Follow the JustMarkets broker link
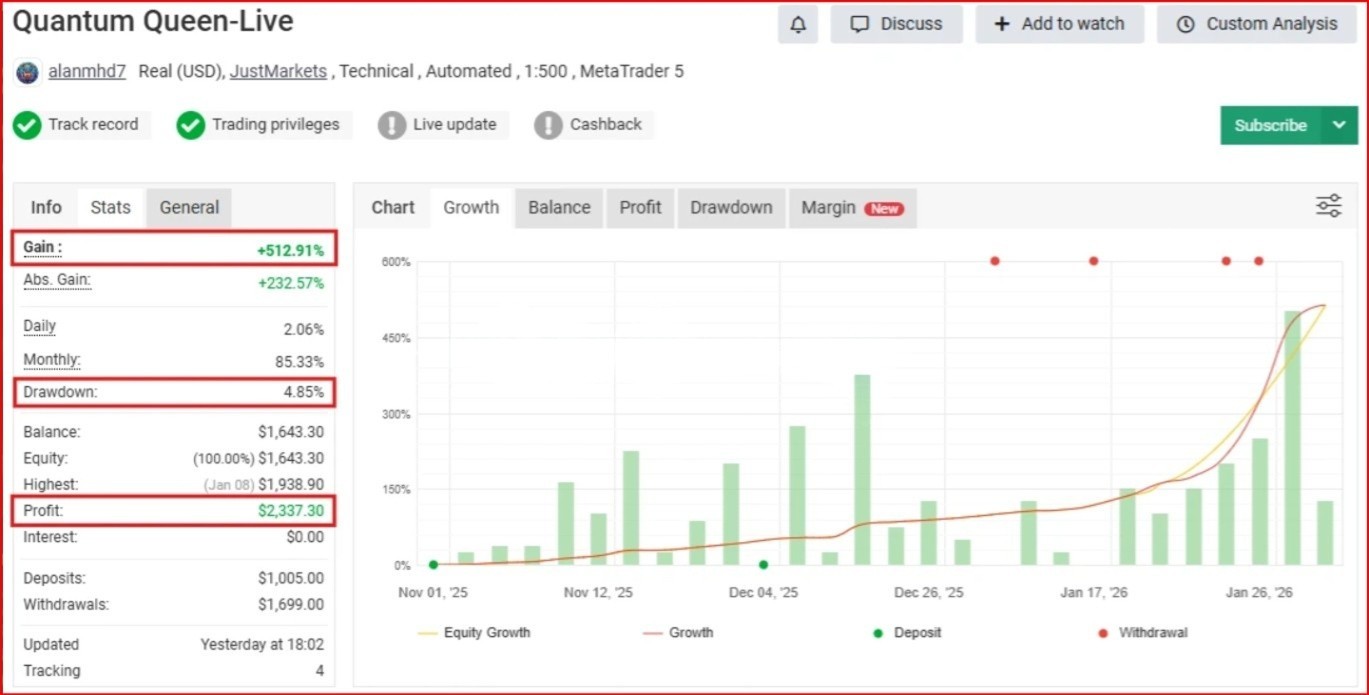The image size is (1369, 695). tap(278, 72)
